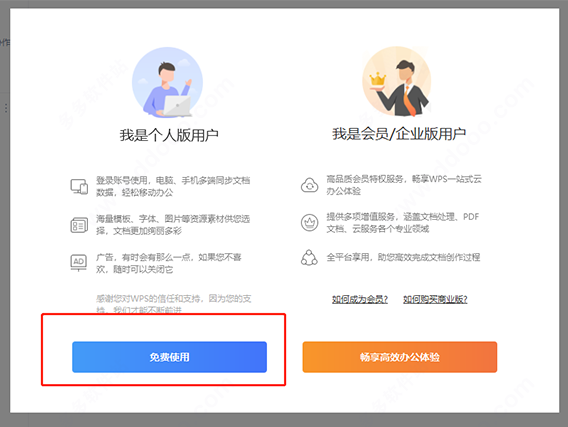Select the businessman holding crown illustration
The height and width of the screenshot is (427, 568).
coord(397,82)
